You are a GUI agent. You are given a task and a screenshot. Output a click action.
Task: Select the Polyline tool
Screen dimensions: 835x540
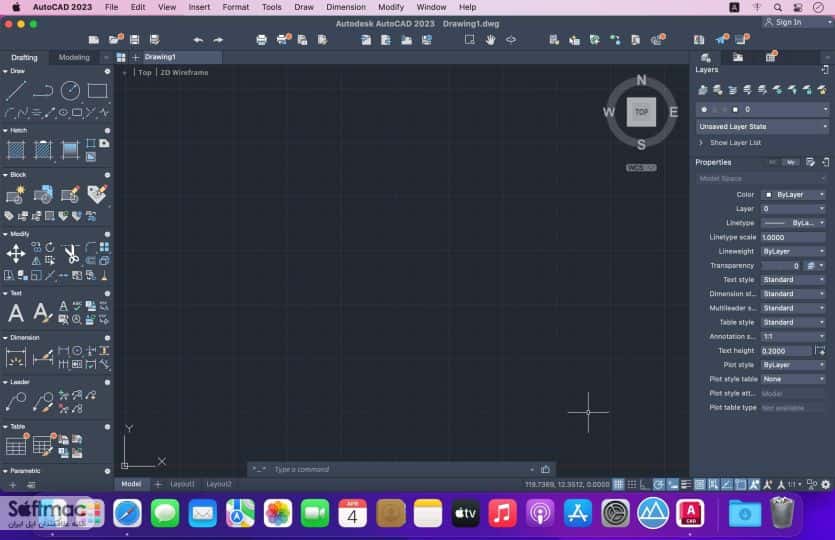[x=43, y=91]
